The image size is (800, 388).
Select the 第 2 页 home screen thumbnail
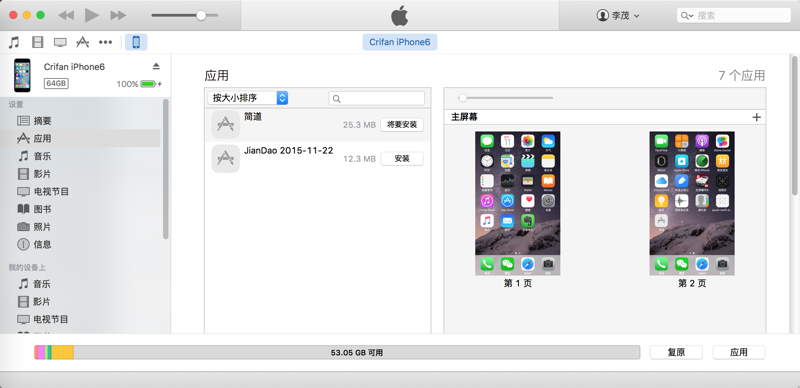[692, 203]
